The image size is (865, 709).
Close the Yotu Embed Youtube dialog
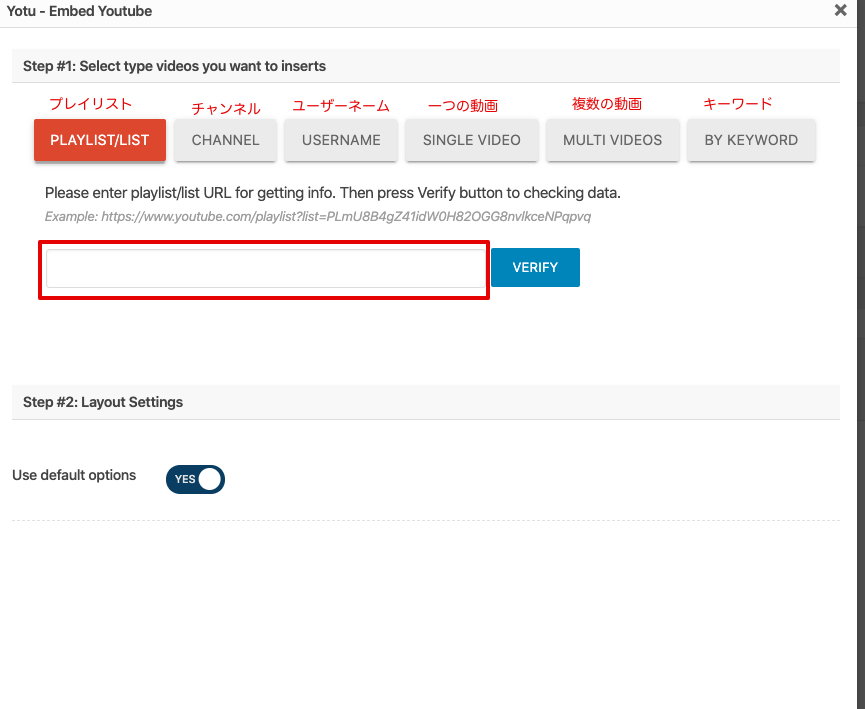[x=840, y=10]
